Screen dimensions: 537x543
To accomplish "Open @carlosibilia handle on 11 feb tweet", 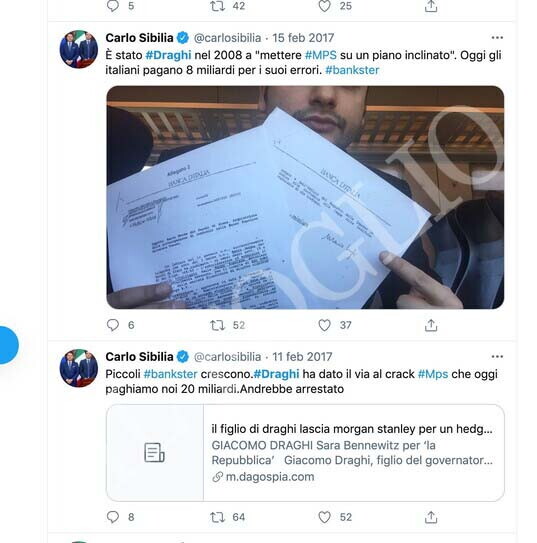I will [227, 357].
